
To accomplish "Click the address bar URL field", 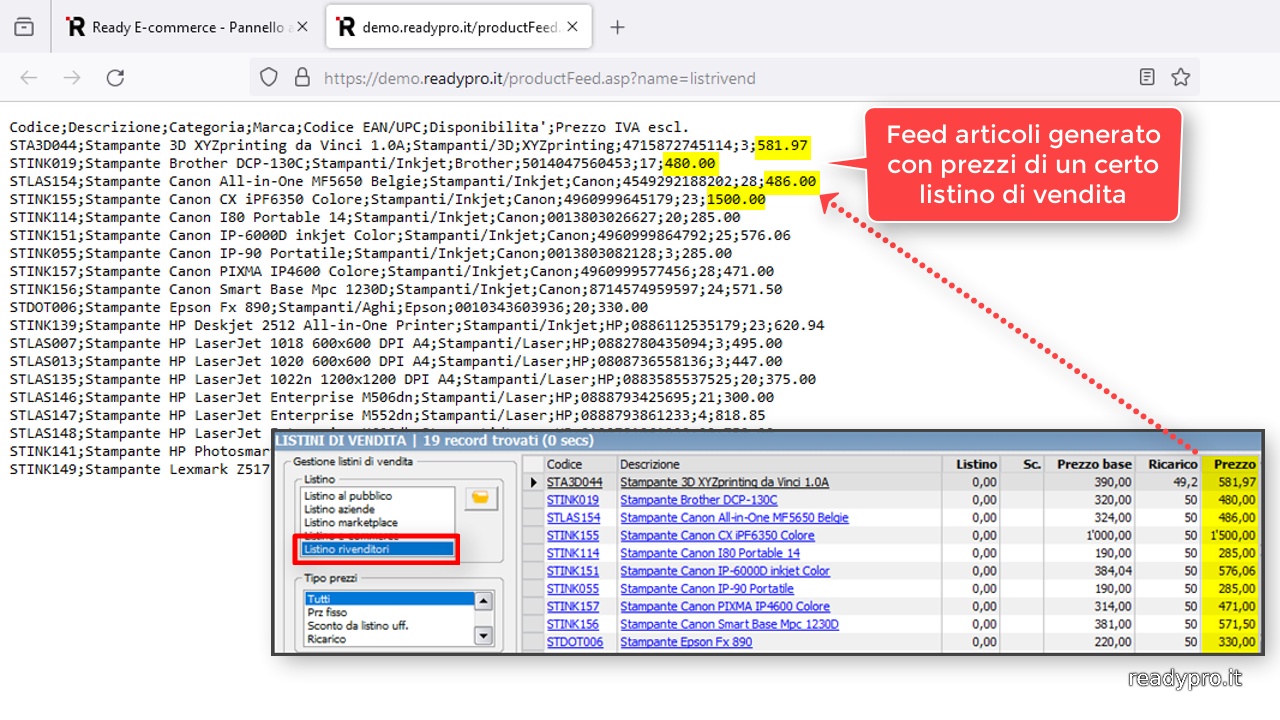I will (724, 77).
